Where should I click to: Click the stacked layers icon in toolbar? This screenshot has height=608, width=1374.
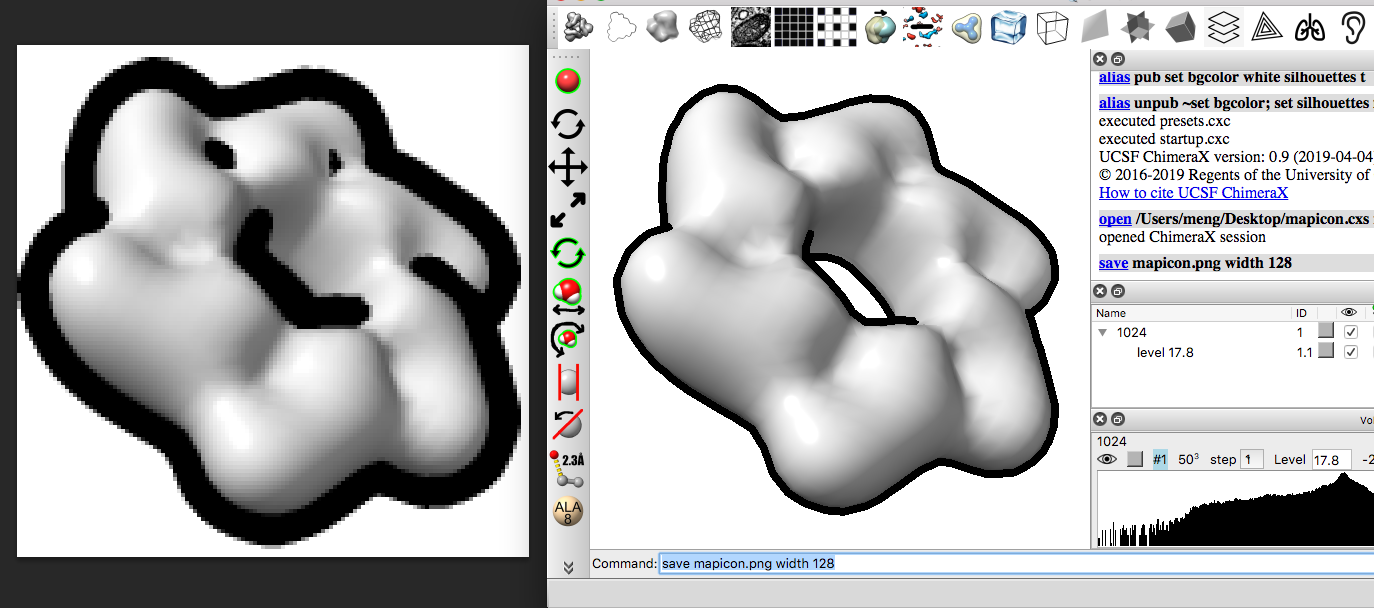1222,27
